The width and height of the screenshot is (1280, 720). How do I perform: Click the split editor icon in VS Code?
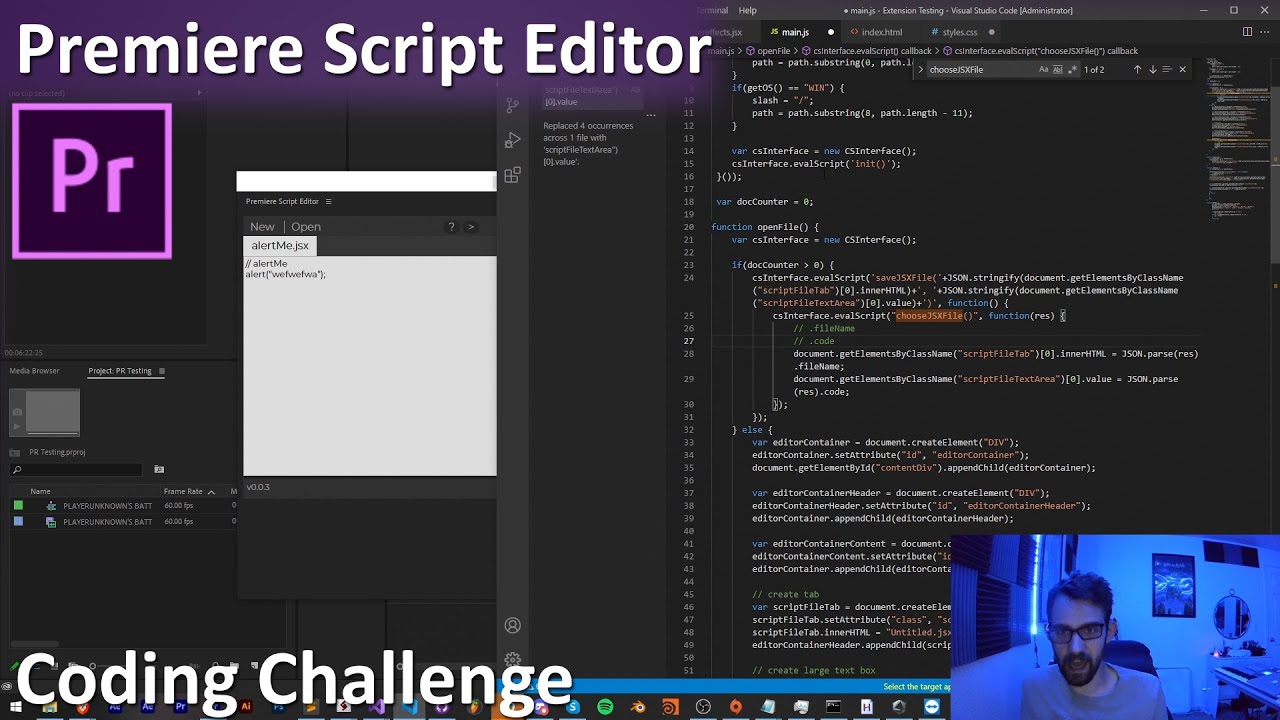tap(1247, 32)
